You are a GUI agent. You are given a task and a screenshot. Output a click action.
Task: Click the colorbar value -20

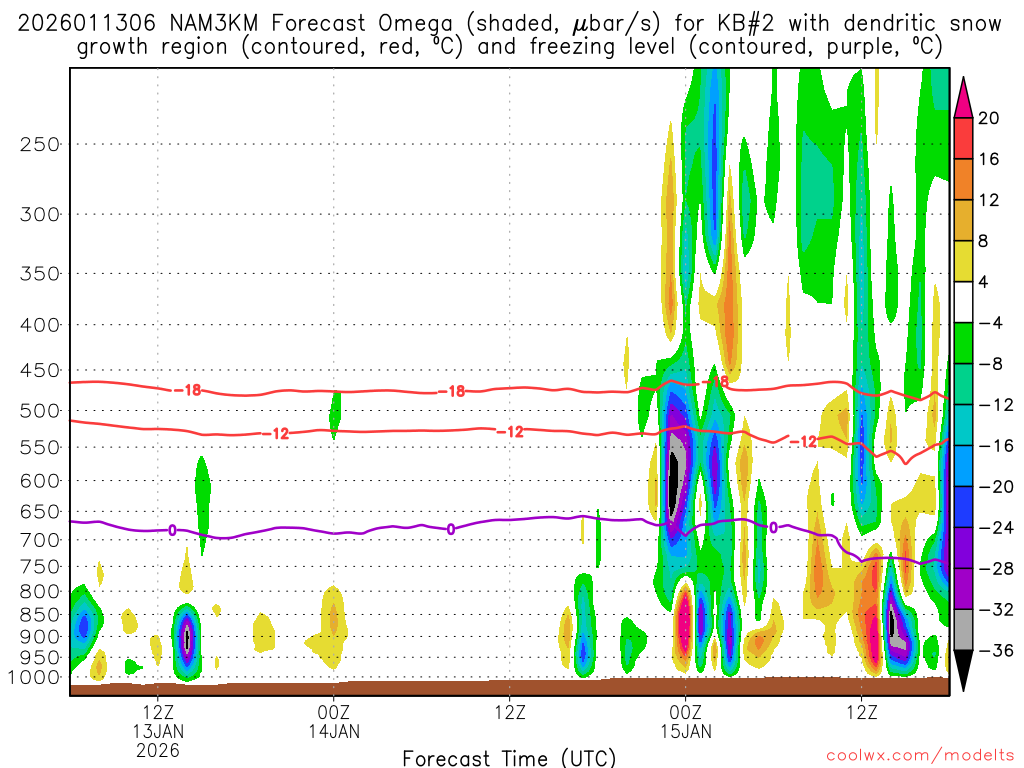click(x=996, y=487)
